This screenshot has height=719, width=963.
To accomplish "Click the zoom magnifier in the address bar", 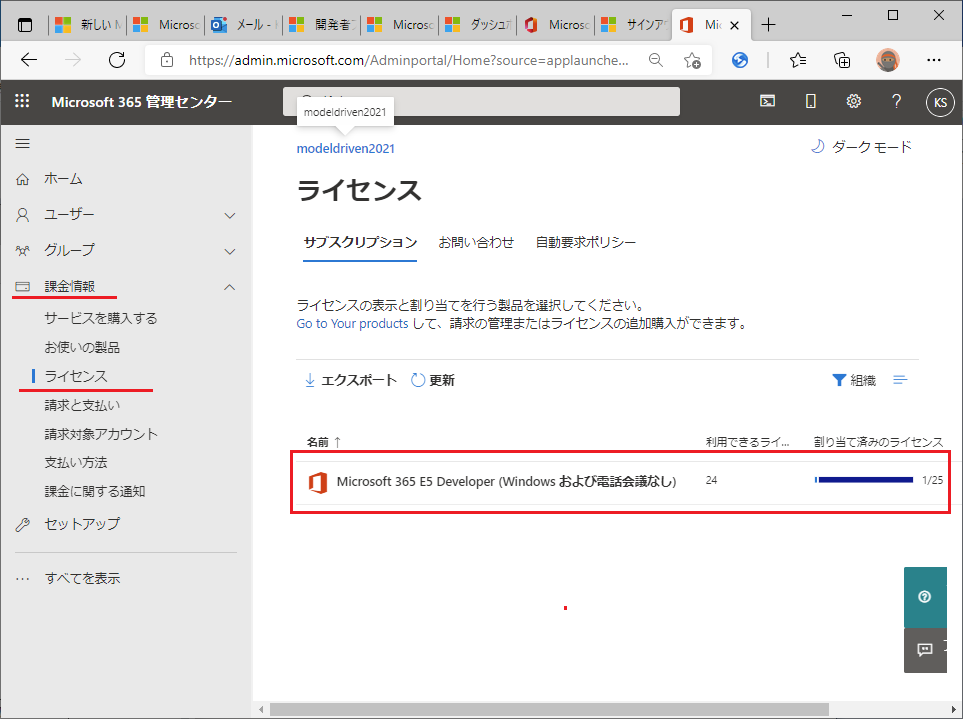I will tap(656, 60).
